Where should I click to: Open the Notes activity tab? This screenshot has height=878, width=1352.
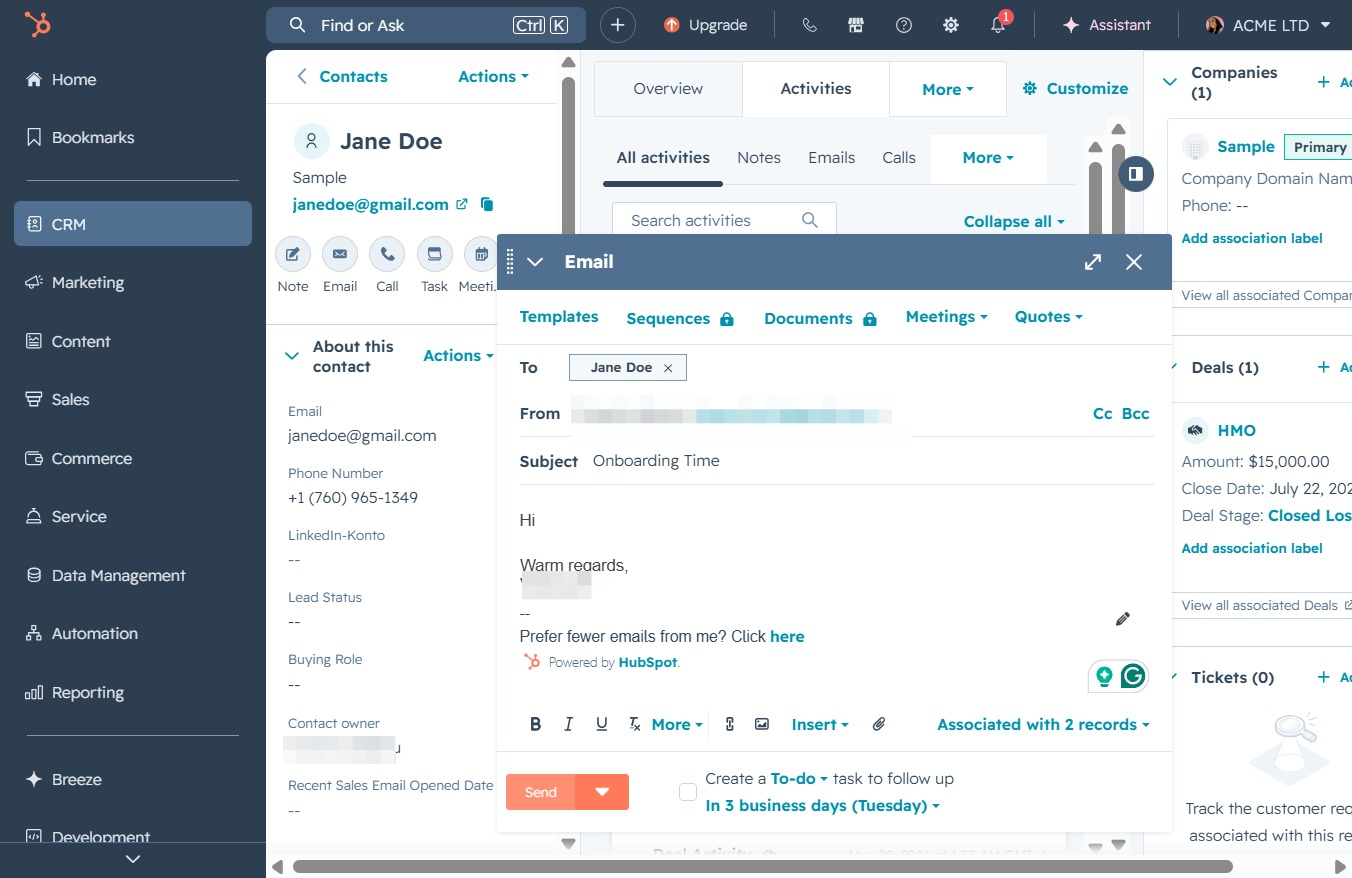[x=759, y=158]
